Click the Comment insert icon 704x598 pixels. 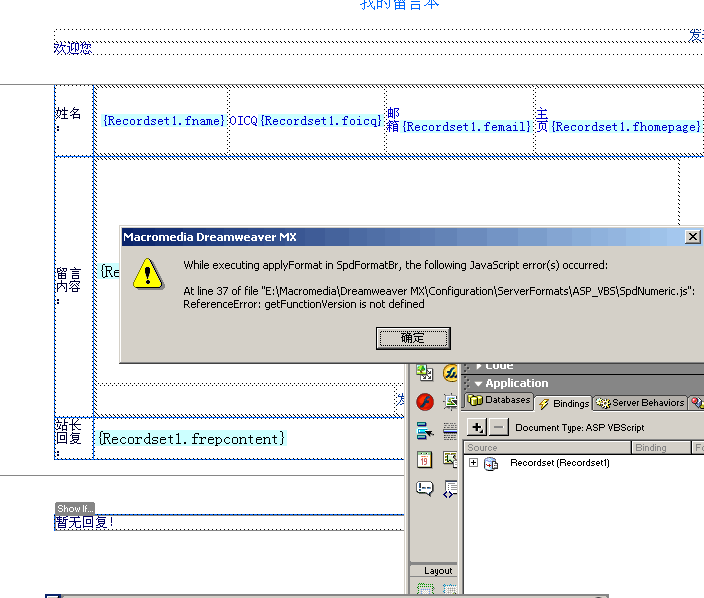[x=424, y=488]
